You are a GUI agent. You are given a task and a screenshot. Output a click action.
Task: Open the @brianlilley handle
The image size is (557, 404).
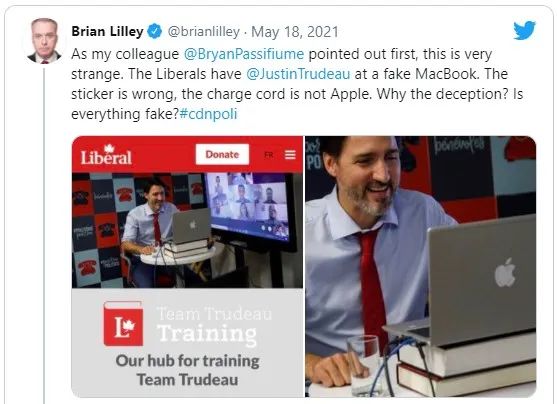tap(204, 31)
